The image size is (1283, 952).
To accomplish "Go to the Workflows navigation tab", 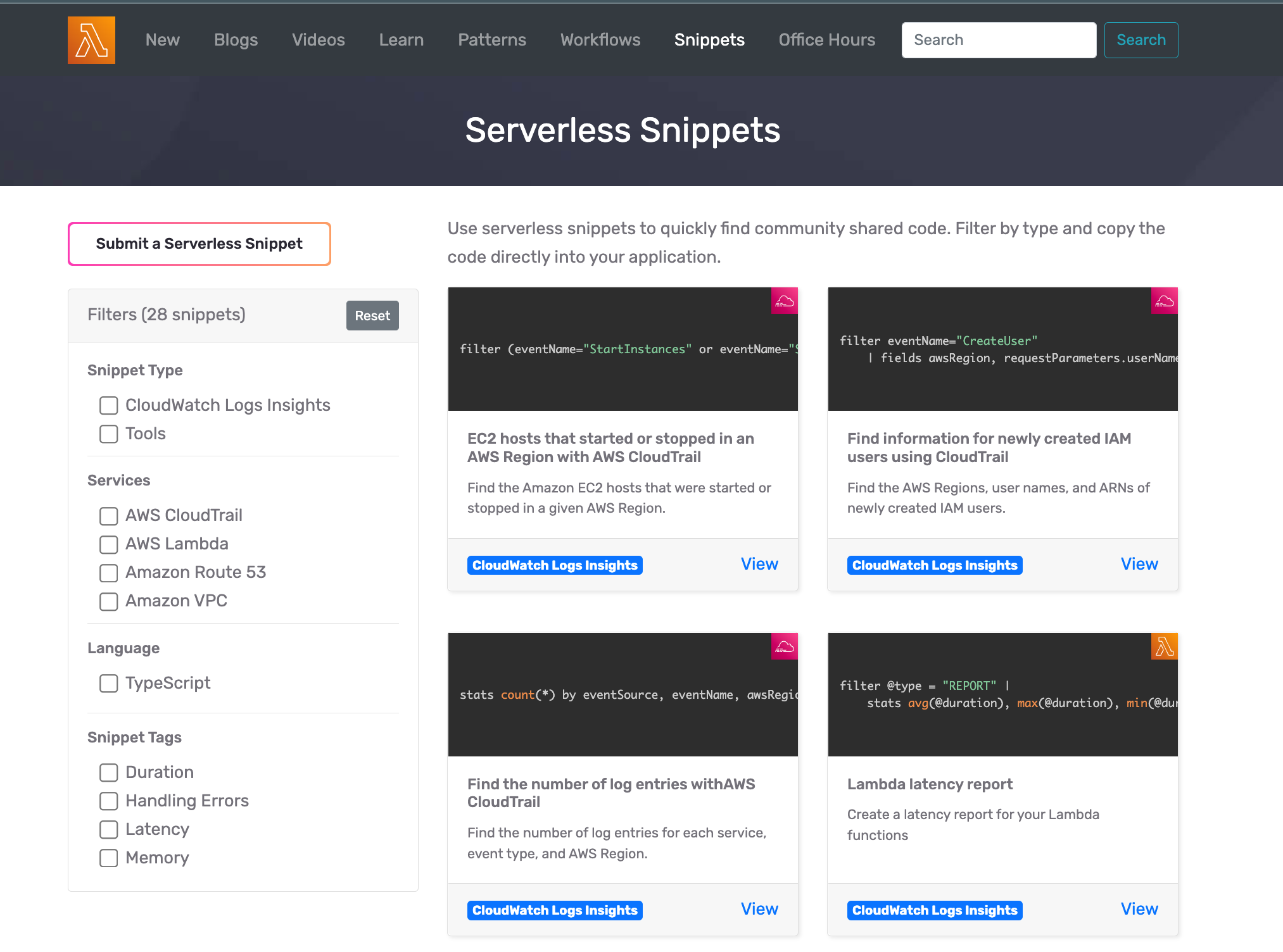I will pos(600,40).
